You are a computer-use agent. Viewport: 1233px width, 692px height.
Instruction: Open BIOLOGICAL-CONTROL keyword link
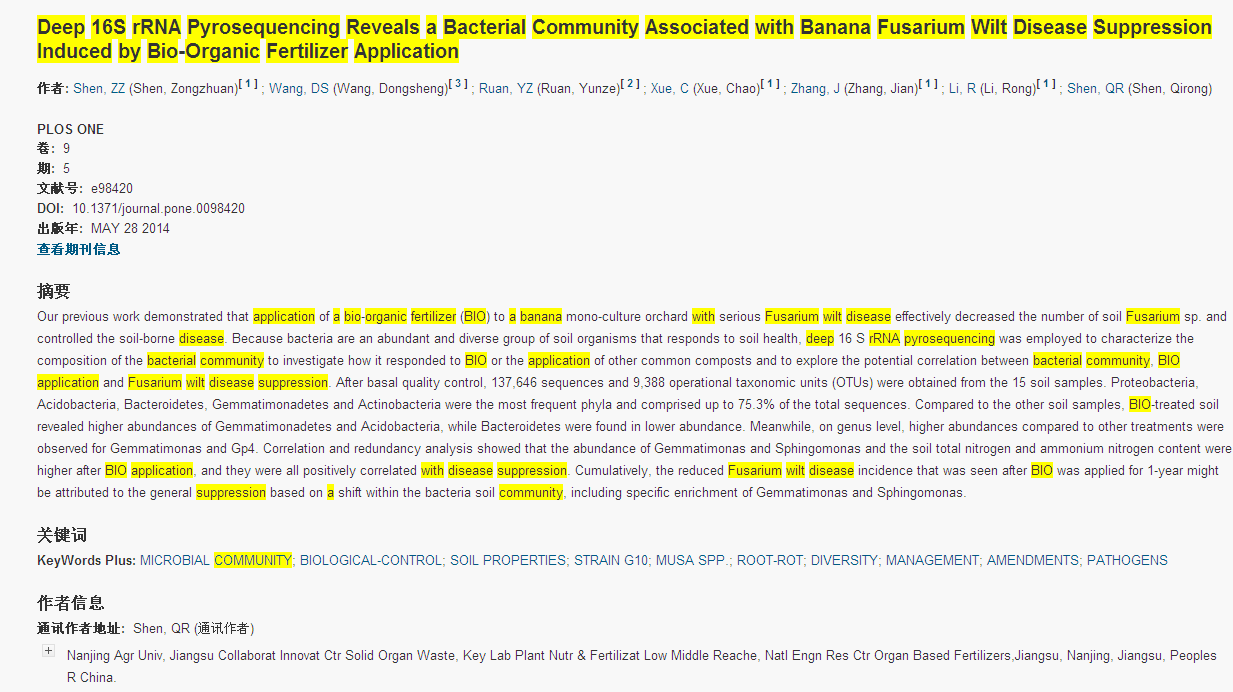(370, 560)
